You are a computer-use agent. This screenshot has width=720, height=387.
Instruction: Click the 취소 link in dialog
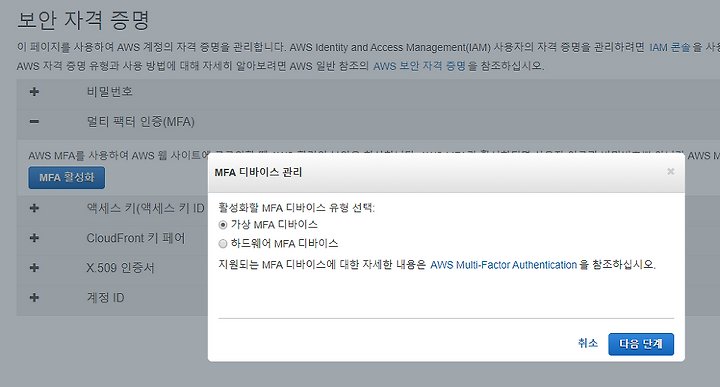click(x=588, y=343)
